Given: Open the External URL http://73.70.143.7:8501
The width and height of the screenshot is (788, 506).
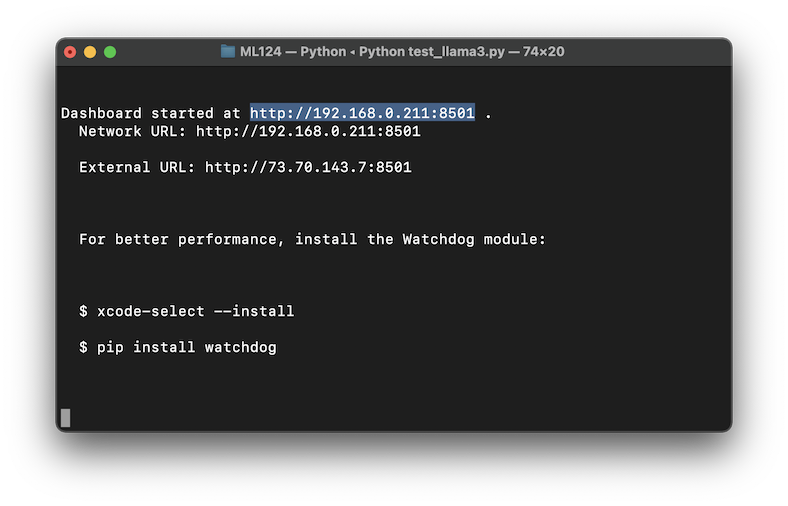Looking at the screenshot, I should pyautogui.click(x=308, y=167).
